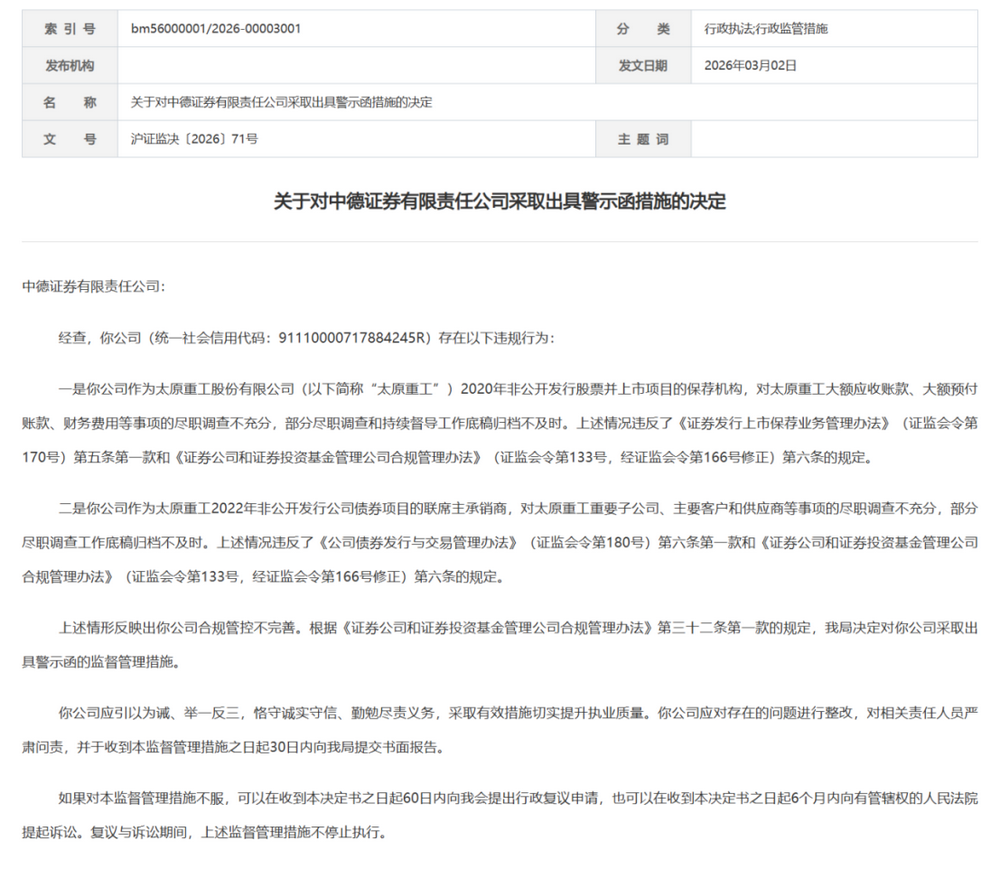Click the final paragraph starting 如果对本监督管理措施不服
Screen dimensions: 1000x879
click(x=499, y=815)
